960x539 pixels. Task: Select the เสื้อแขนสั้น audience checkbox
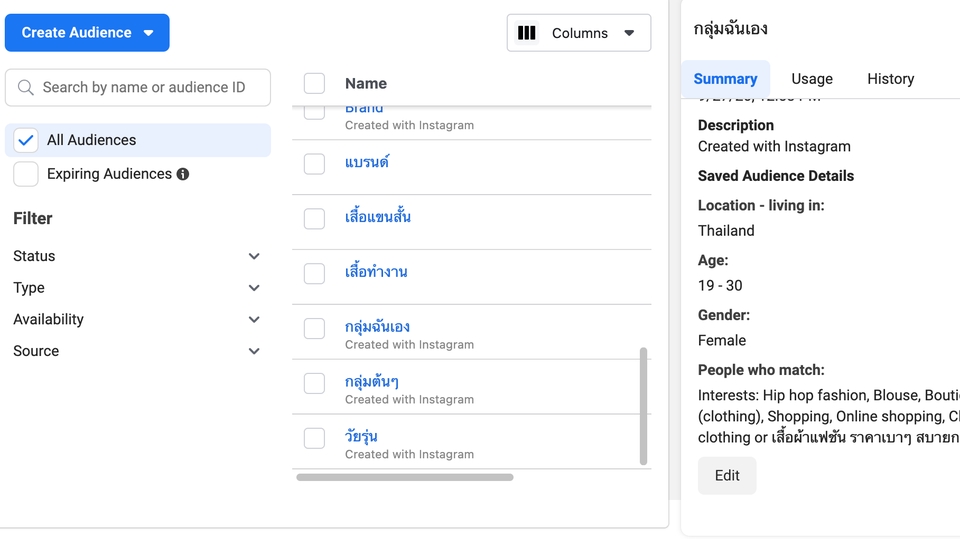pos(314,218)
